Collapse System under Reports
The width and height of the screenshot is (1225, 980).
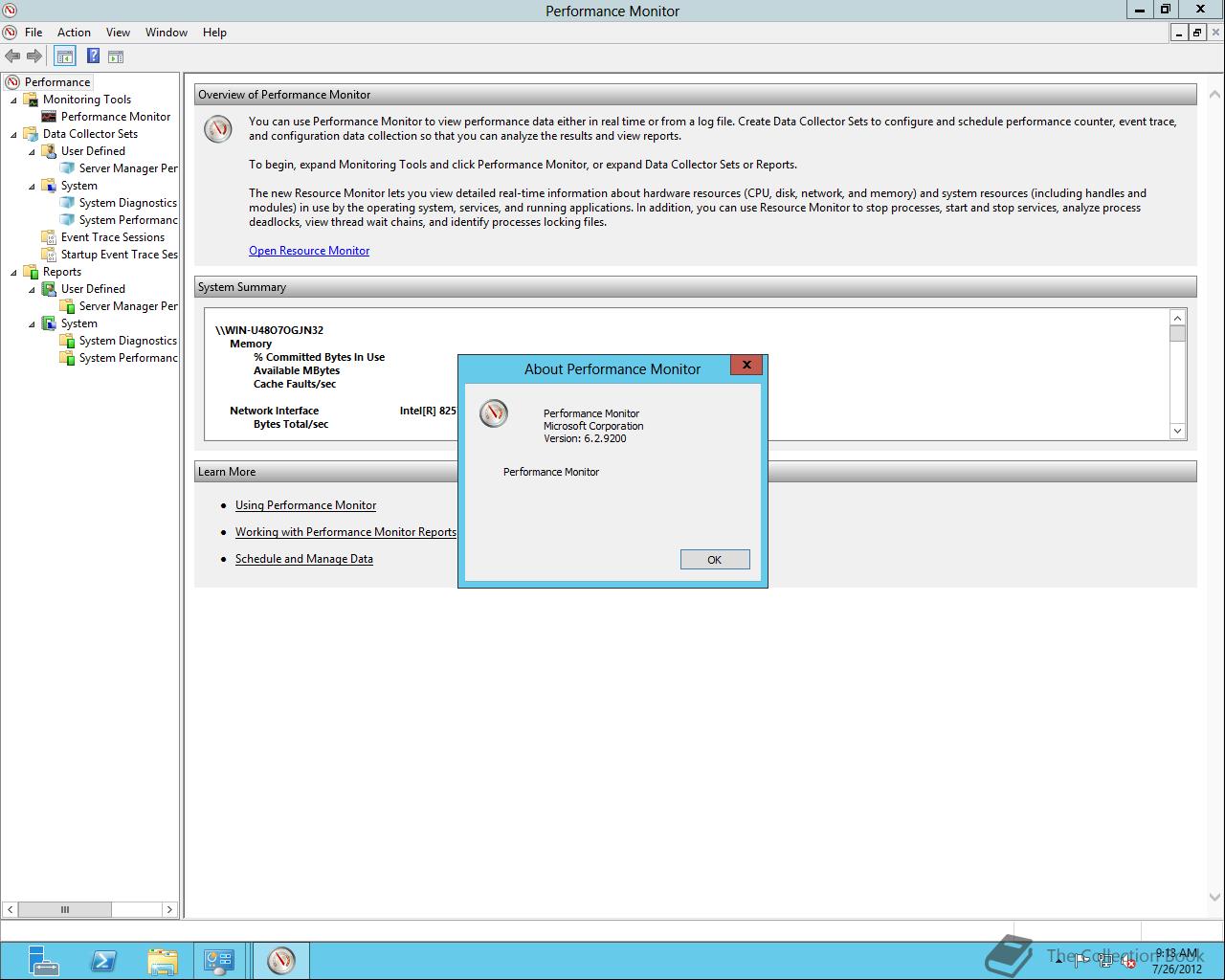coord(32,323)
